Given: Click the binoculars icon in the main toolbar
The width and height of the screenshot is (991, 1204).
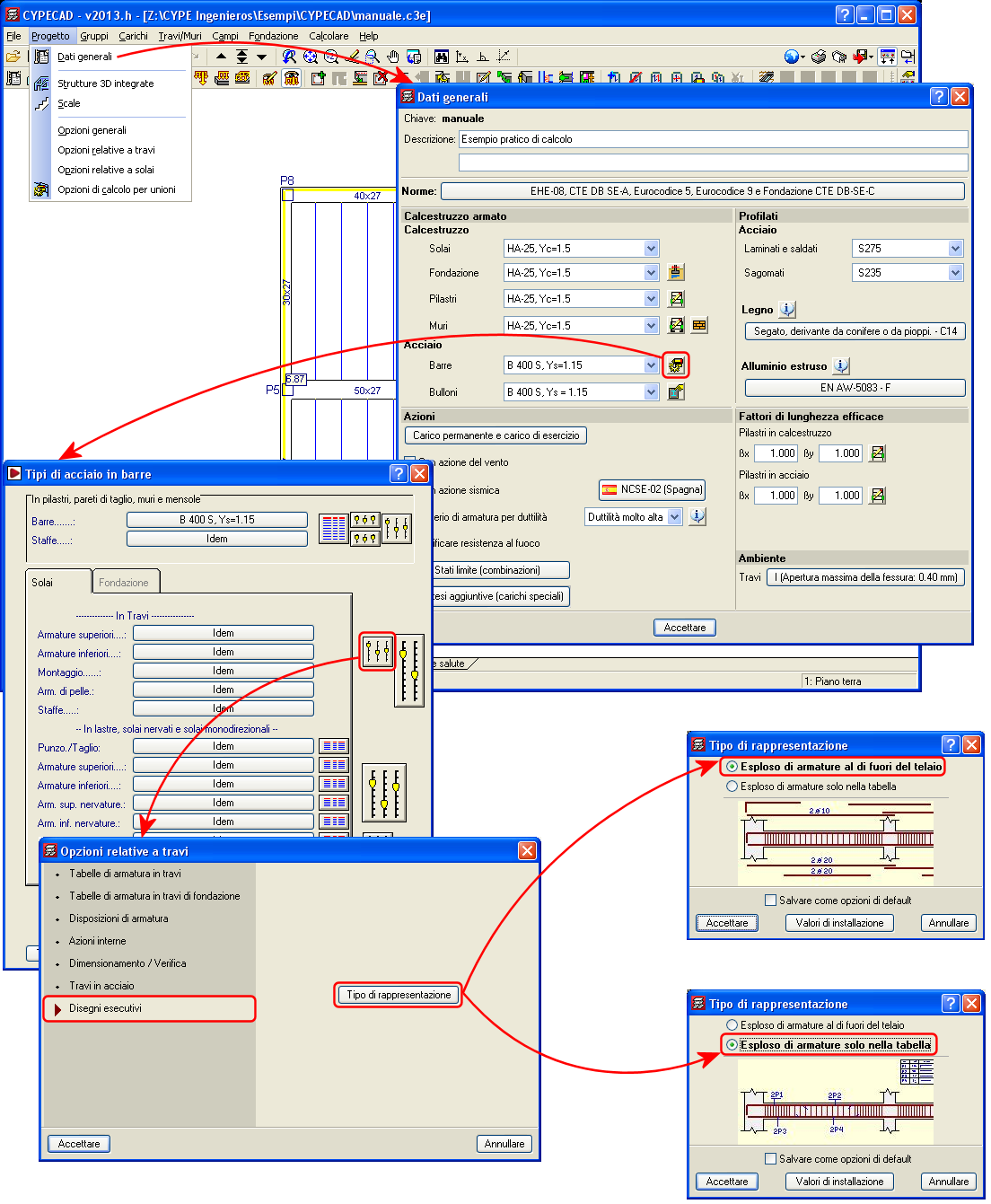Looking at the screenshot, I should (442, 57).
